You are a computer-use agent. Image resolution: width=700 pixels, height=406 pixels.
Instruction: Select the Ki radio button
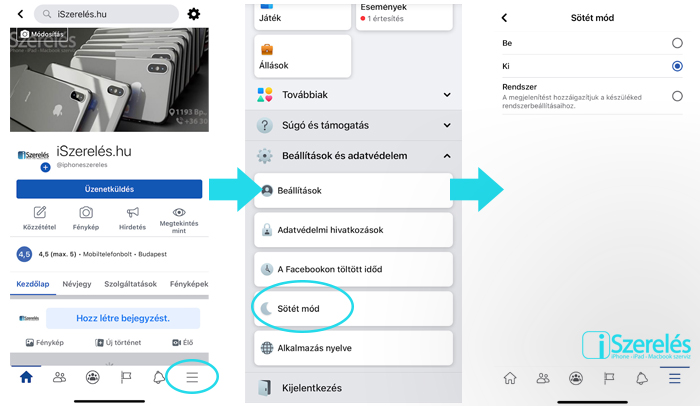pos(677,66)
